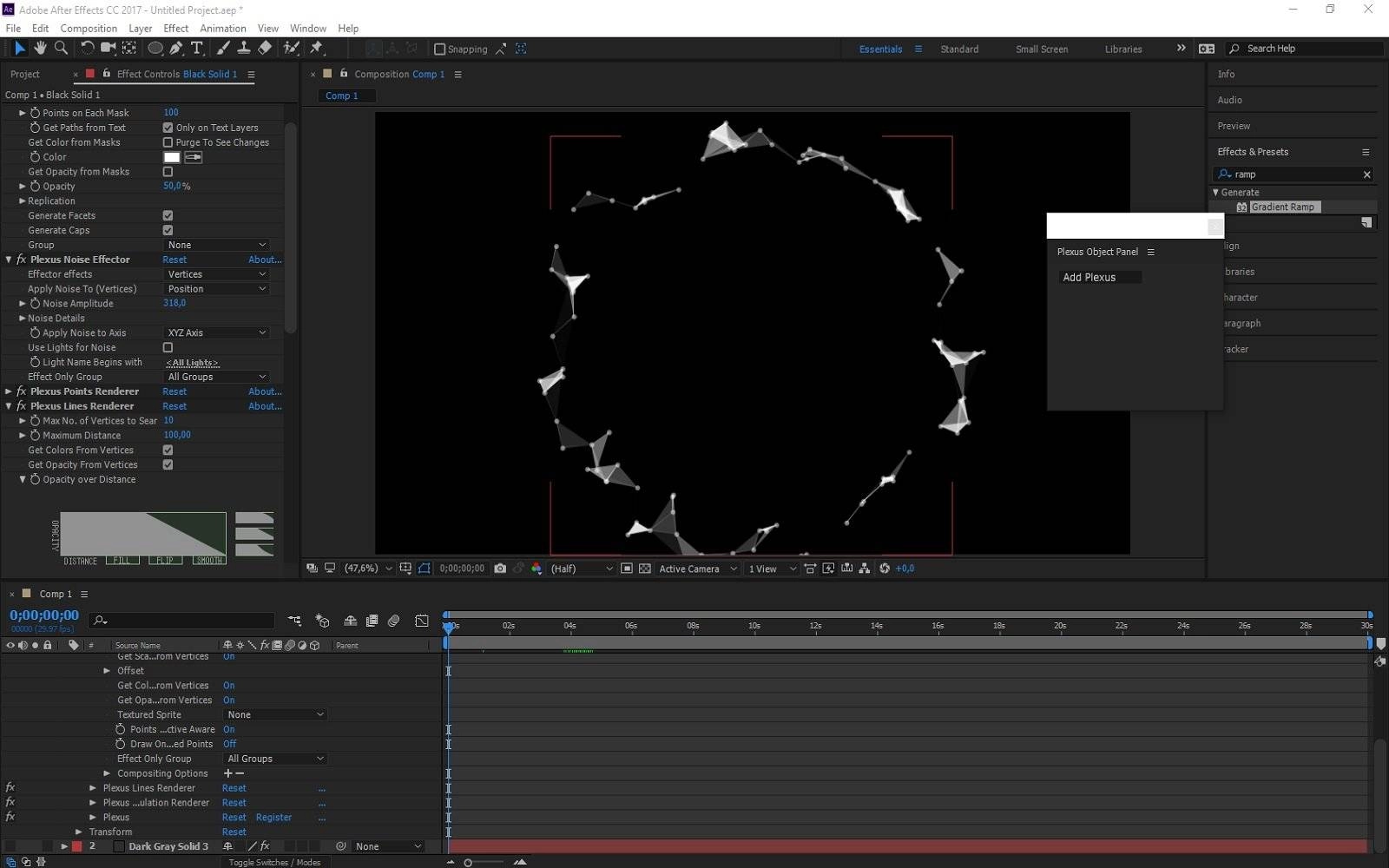Switch to the Project panel tab
Screen dimensions: 1389x868
25,74
